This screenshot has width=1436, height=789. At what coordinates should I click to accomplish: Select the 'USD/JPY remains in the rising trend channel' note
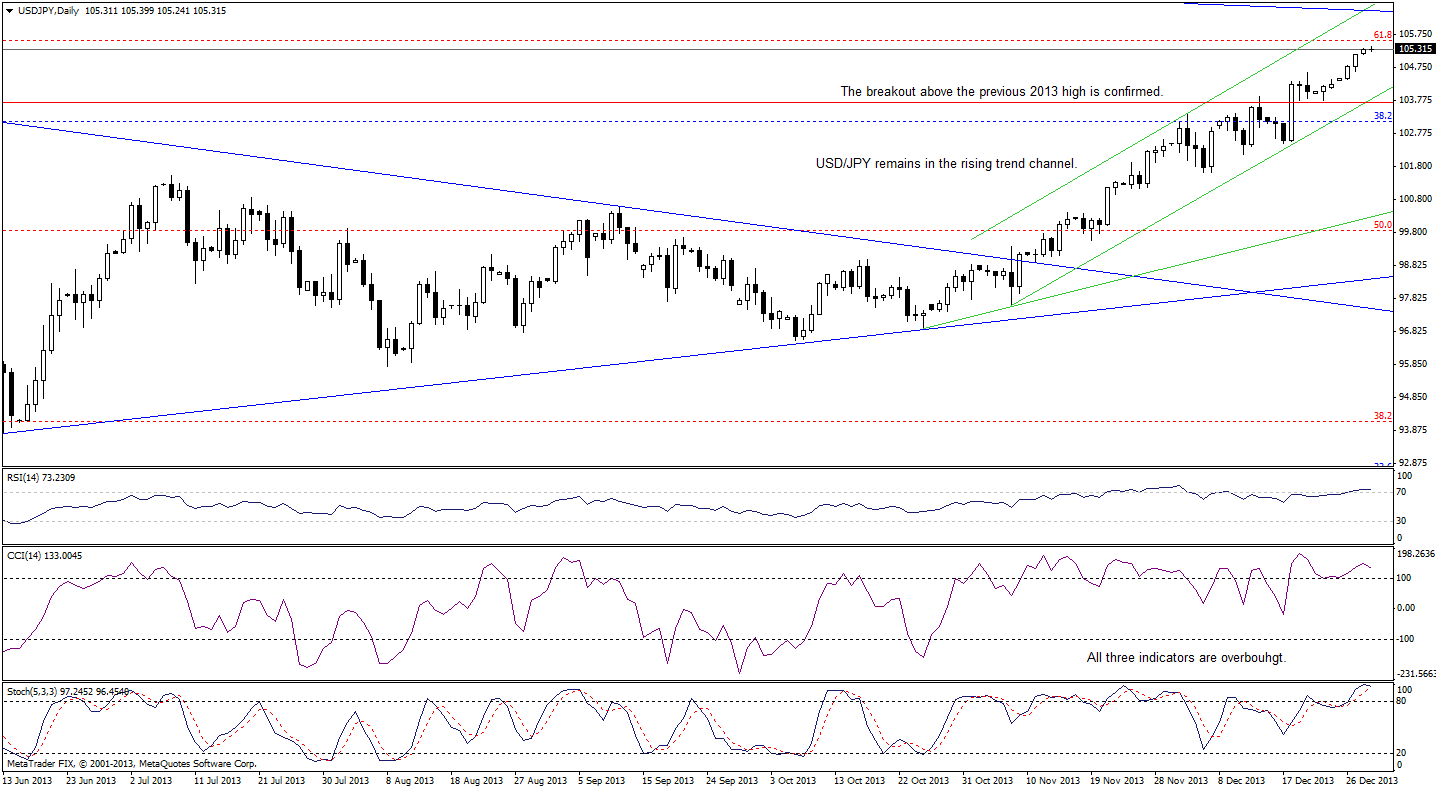(947, 163)
